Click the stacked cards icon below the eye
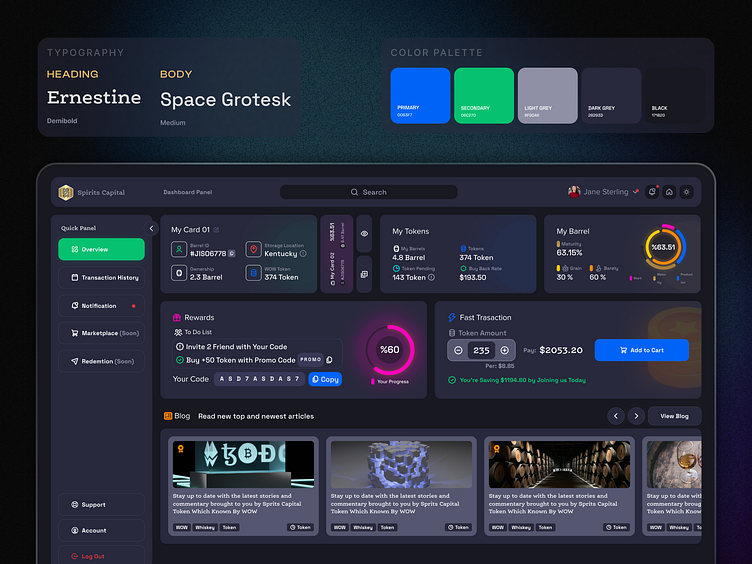 point(364,274)
